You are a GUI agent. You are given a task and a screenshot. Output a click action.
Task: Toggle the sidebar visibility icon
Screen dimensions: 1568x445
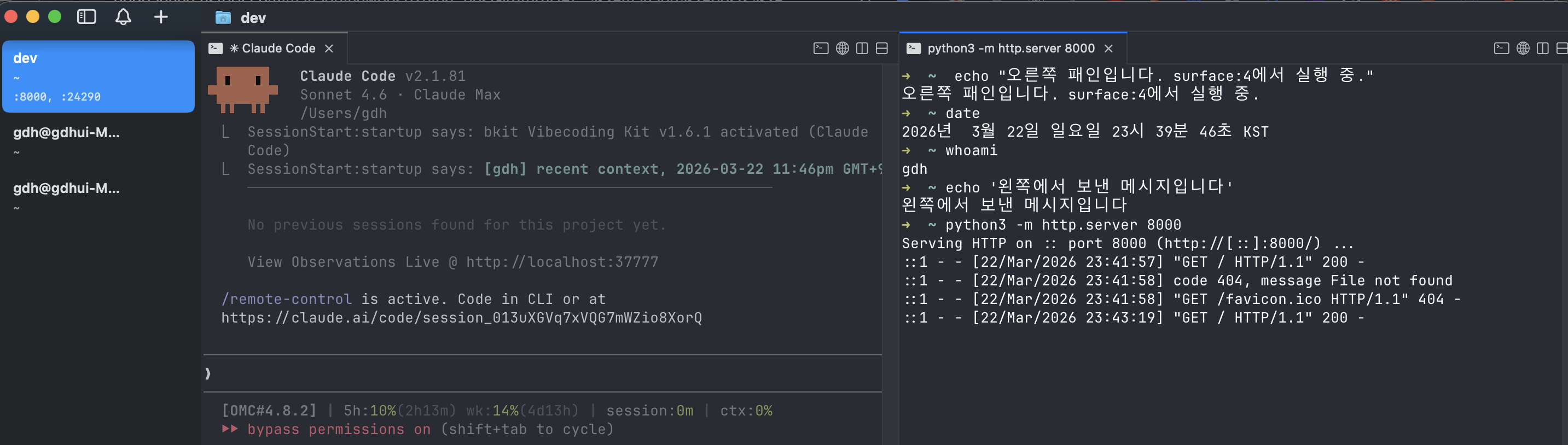[86, 17]
